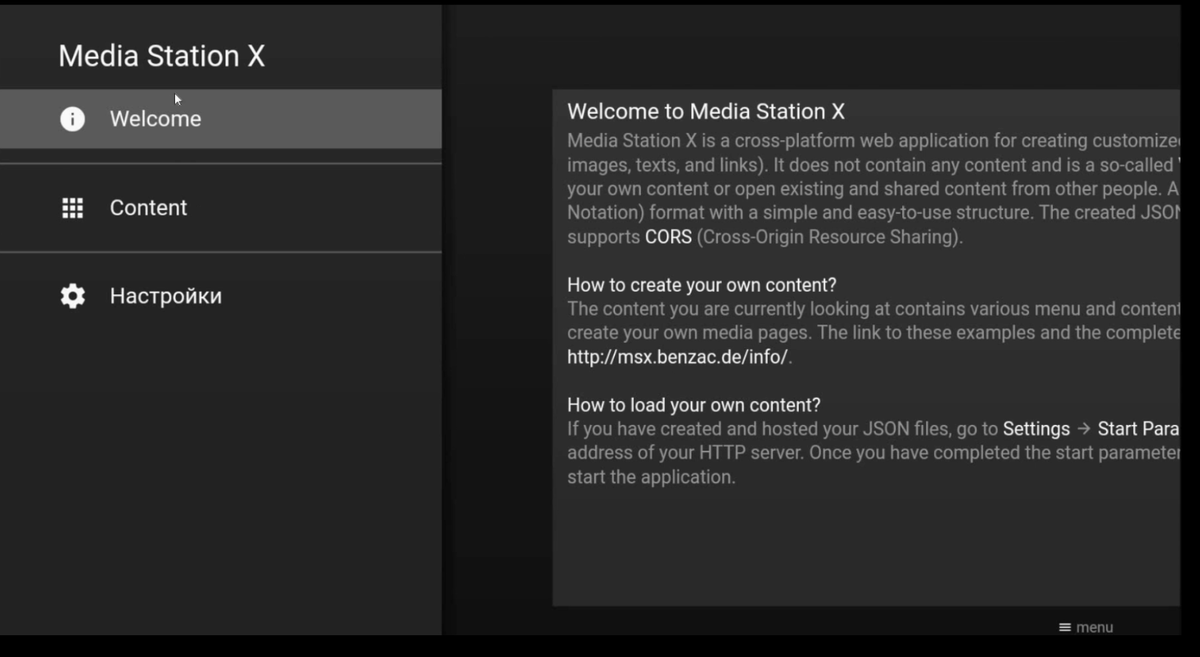Click the Welcome to Media Station X heading

(706, 111)
